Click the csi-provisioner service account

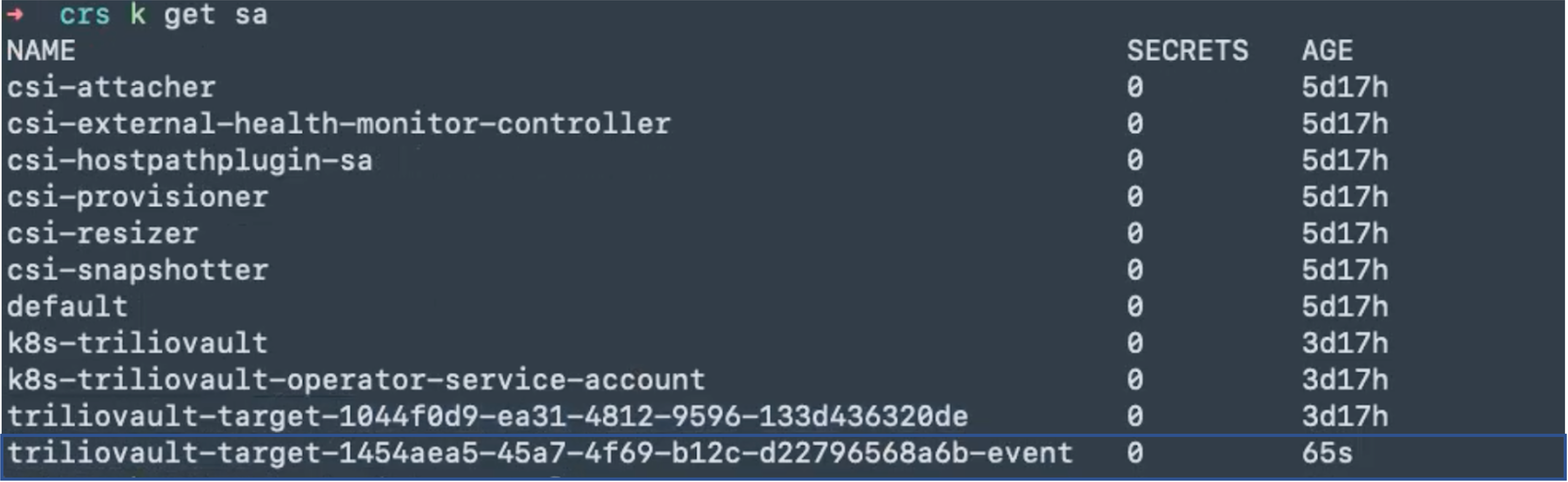tap(138, 197)
